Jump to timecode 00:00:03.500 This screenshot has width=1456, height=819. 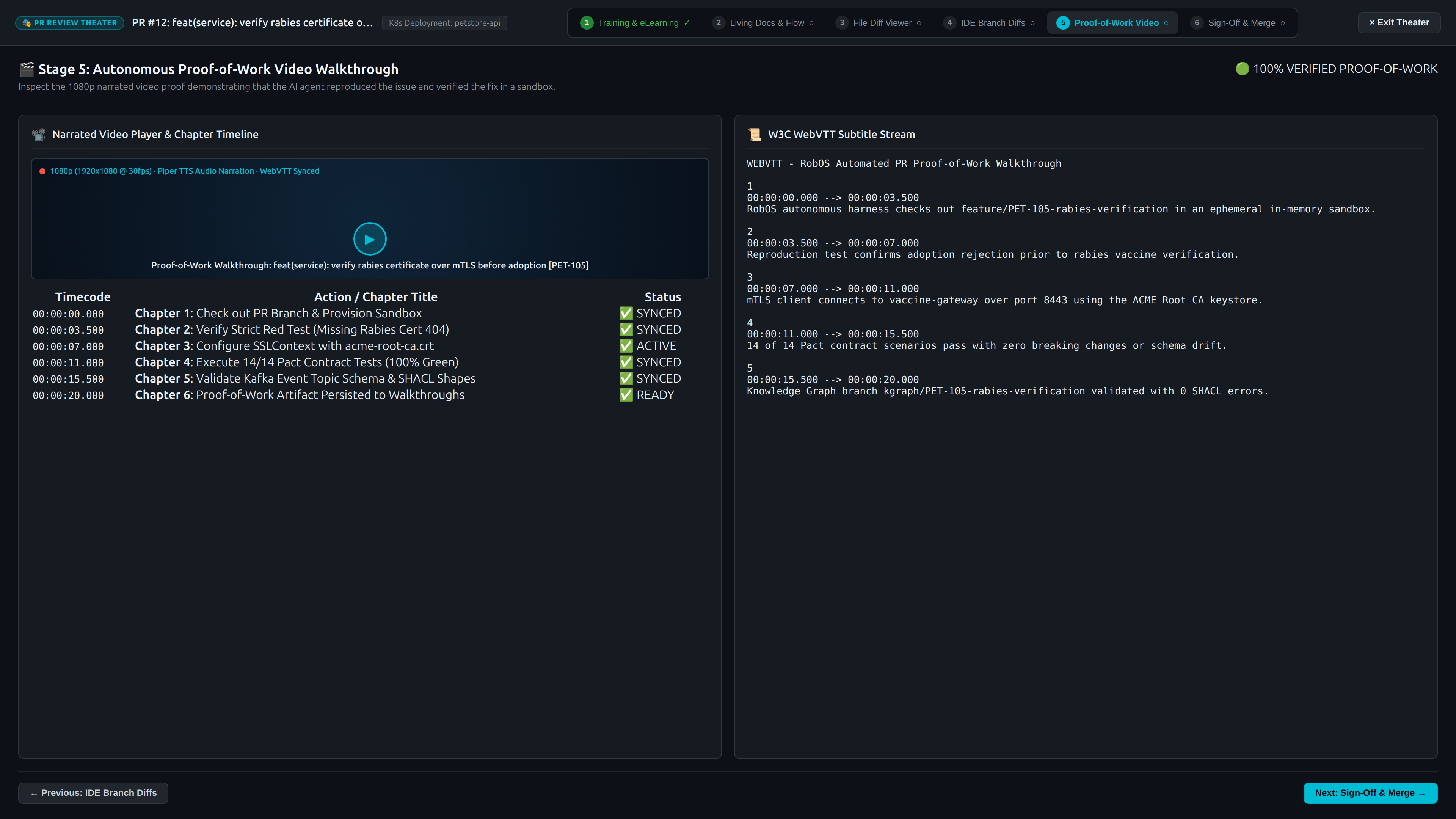pos(68,330)
